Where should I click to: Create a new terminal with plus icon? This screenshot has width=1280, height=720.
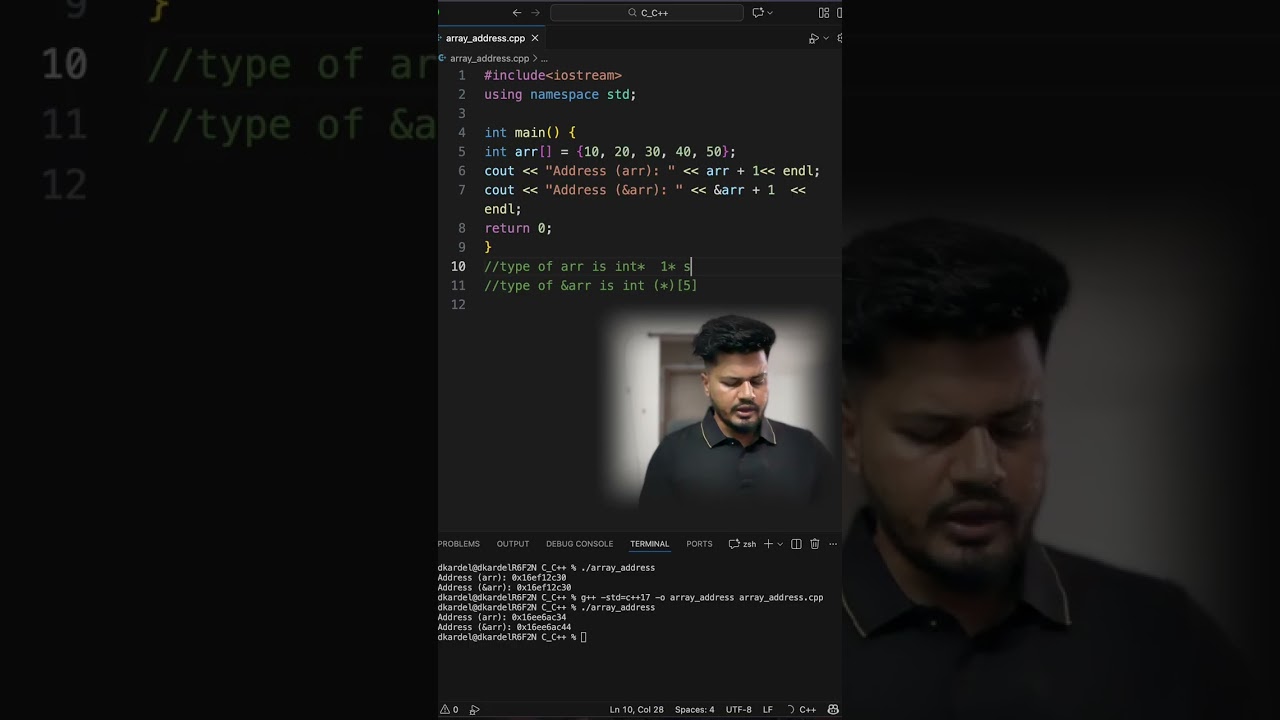pyautogui.click(x=768, y=544)
